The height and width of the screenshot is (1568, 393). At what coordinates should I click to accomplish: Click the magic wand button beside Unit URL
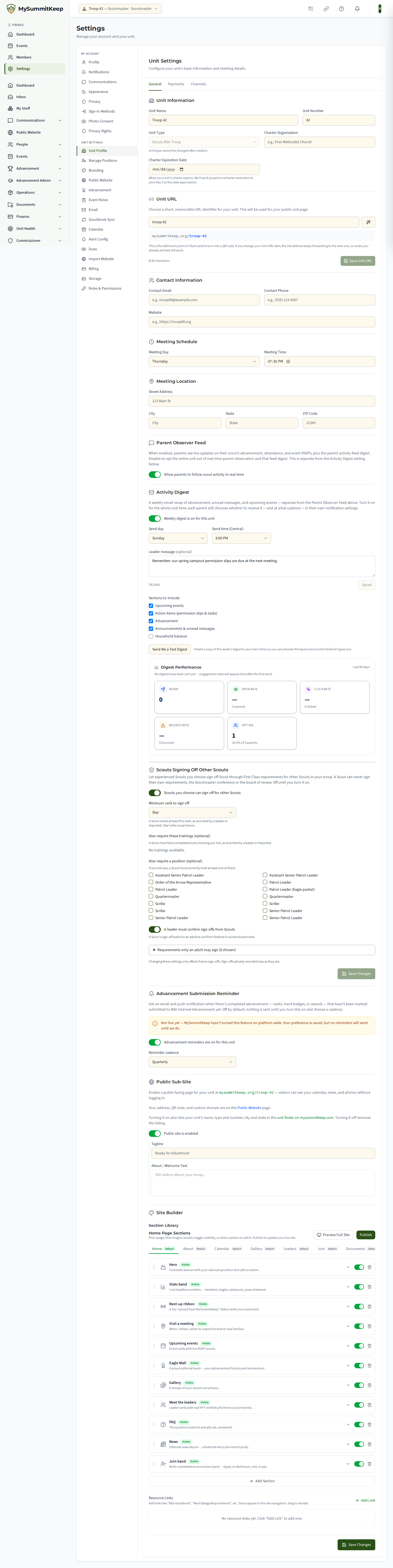tap(368, 222)
